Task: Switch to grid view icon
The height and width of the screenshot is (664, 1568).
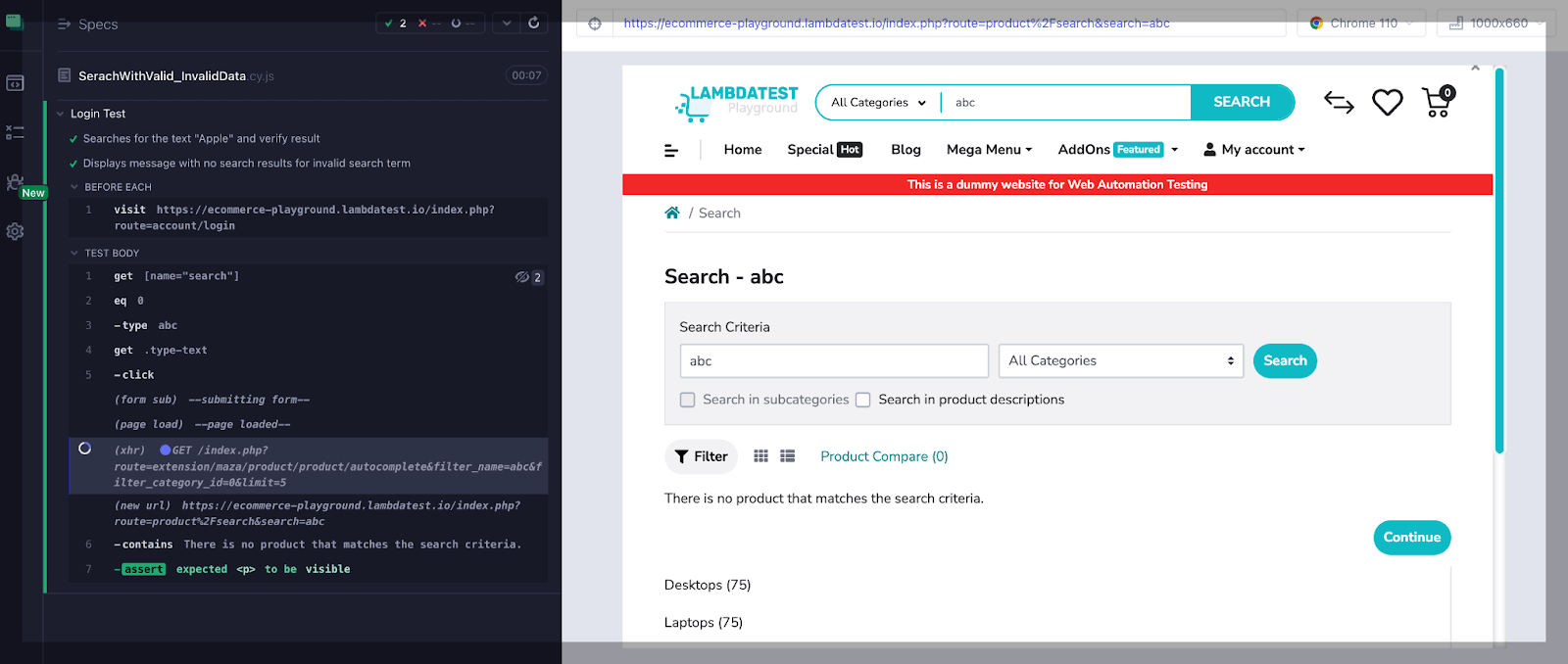Action: point(760,456)
